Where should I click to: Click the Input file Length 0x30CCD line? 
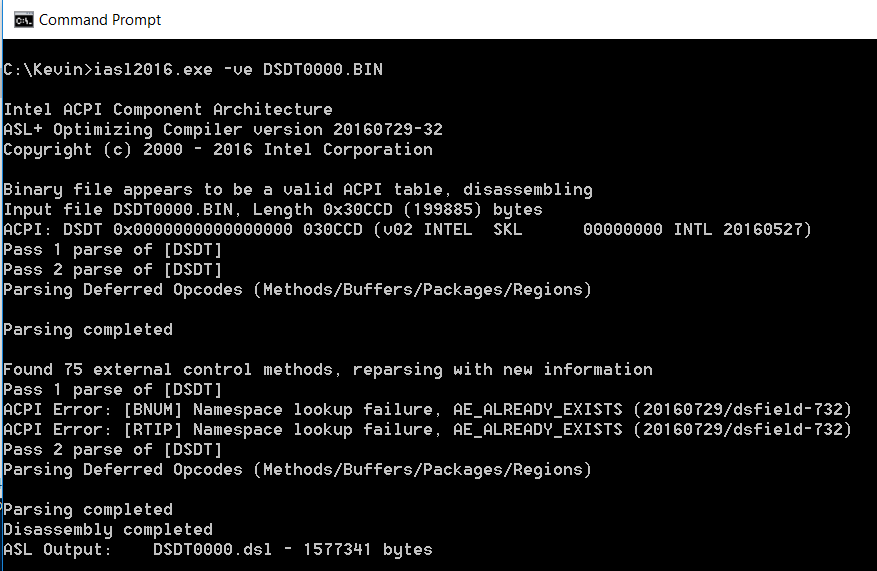(x=273, y=210)
